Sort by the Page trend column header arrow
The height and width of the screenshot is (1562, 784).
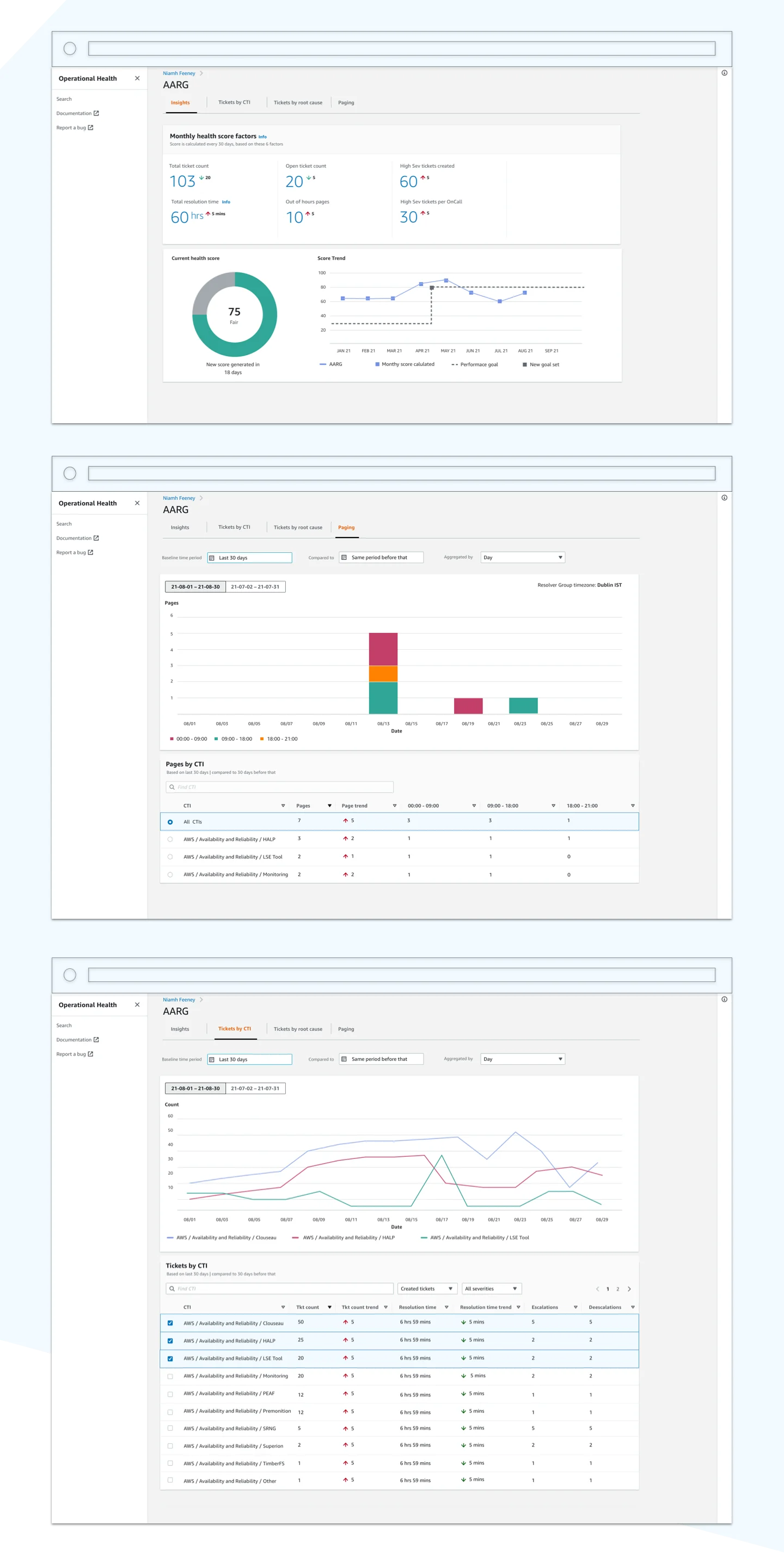(395, 806)
